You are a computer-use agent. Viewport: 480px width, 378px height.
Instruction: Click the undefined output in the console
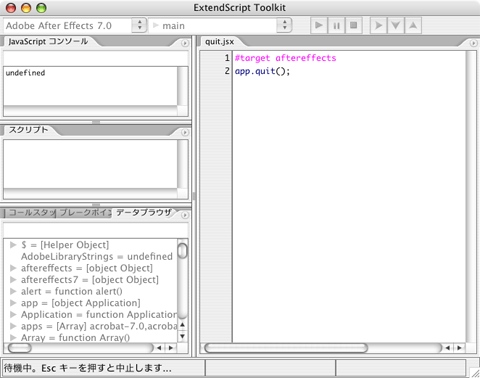(x=25, y=73)
